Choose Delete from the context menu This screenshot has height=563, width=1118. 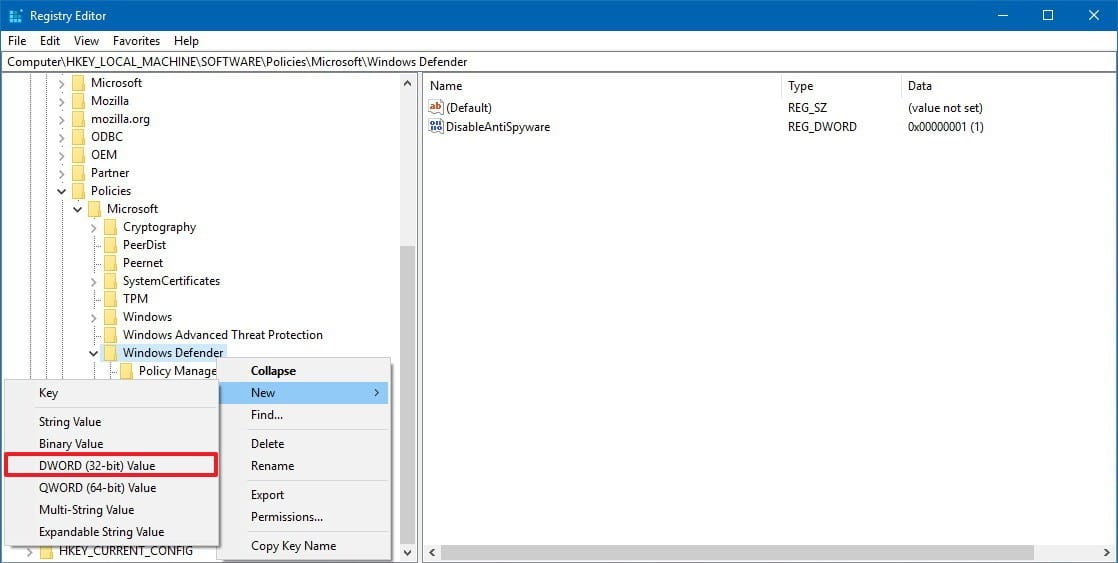[304, 443]
